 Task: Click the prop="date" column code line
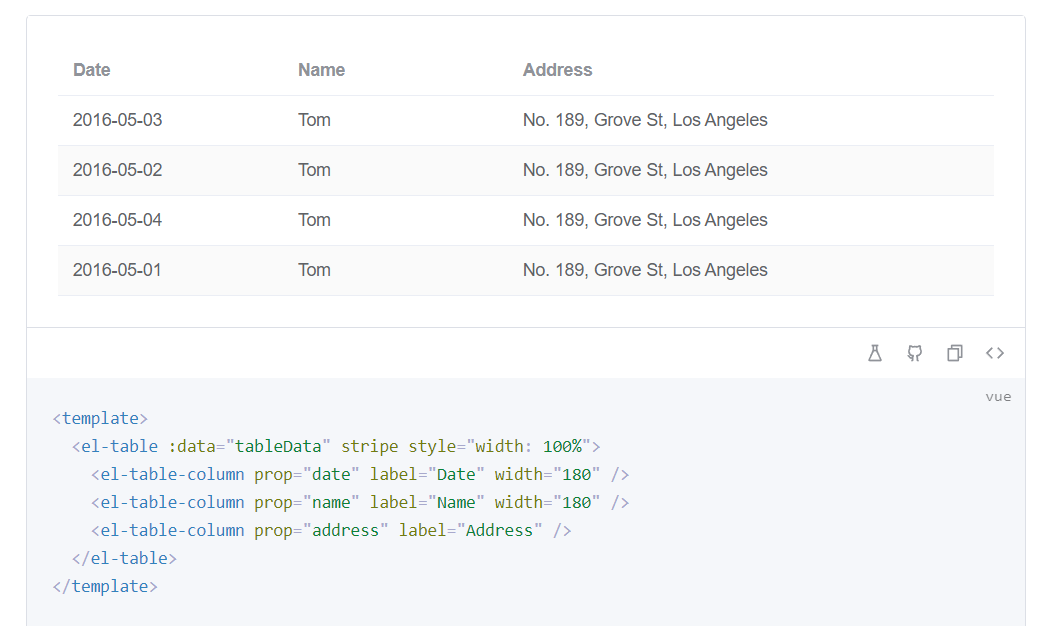point(360,474)
